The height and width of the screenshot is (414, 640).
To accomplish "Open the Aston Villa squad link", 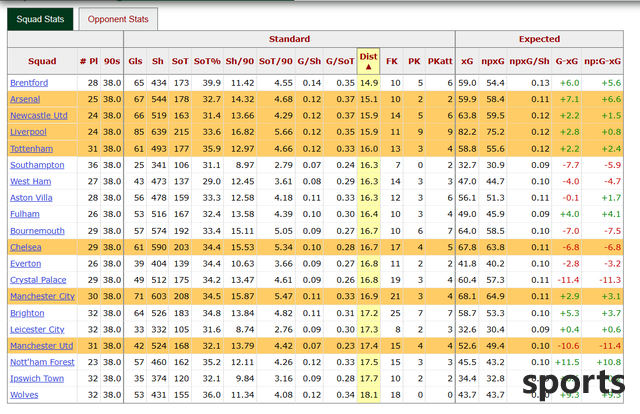I will [31, 198].
